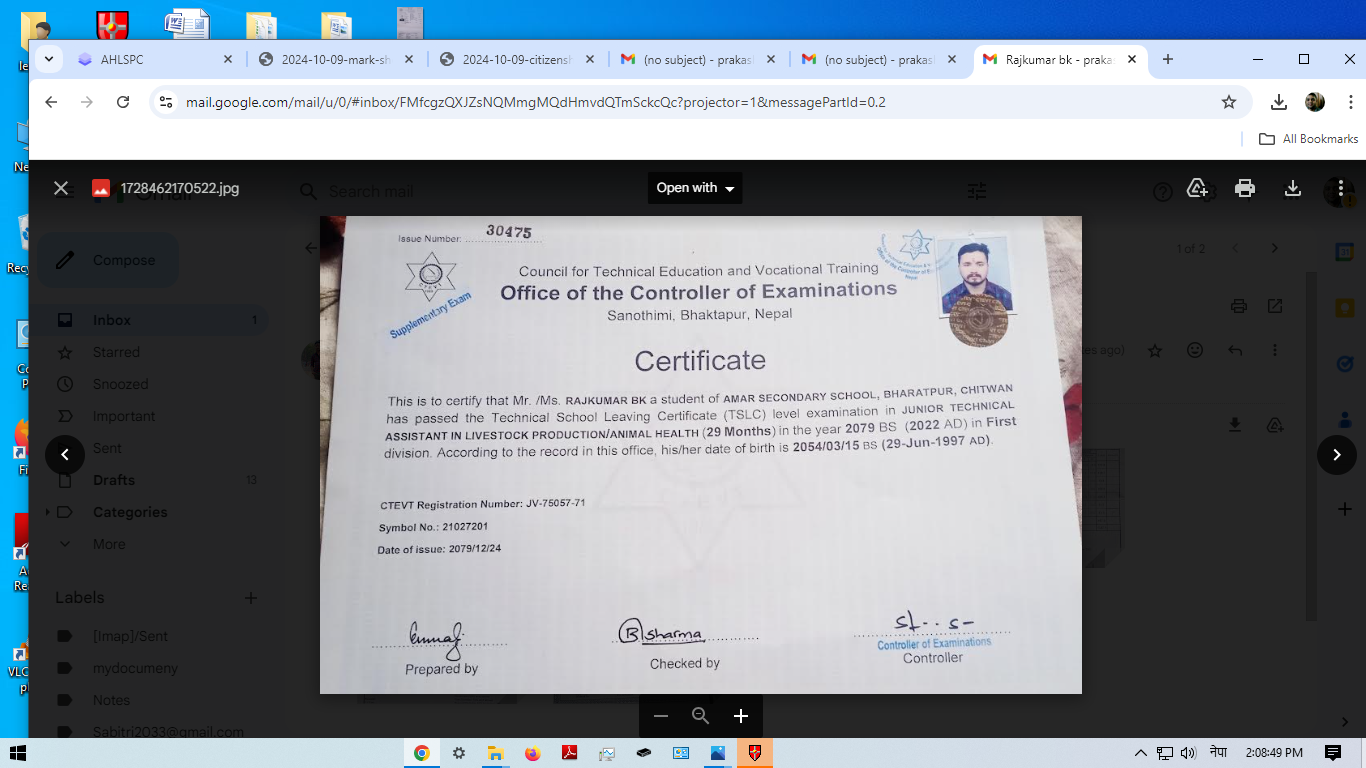Click the red image file-type icon
Viewport: 1366px width, 768px height.
(x=101, y=188)
